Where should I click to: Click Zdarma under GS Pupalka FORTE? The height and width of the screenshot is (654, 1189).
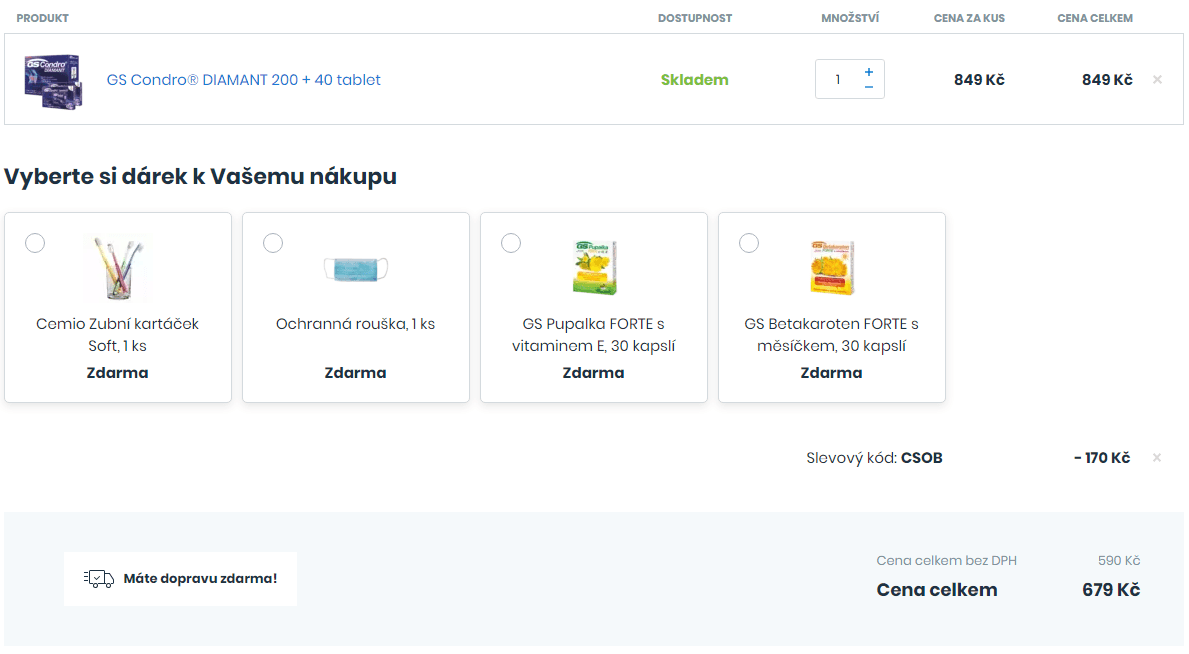pyautogui.click(x=594, y=373)
